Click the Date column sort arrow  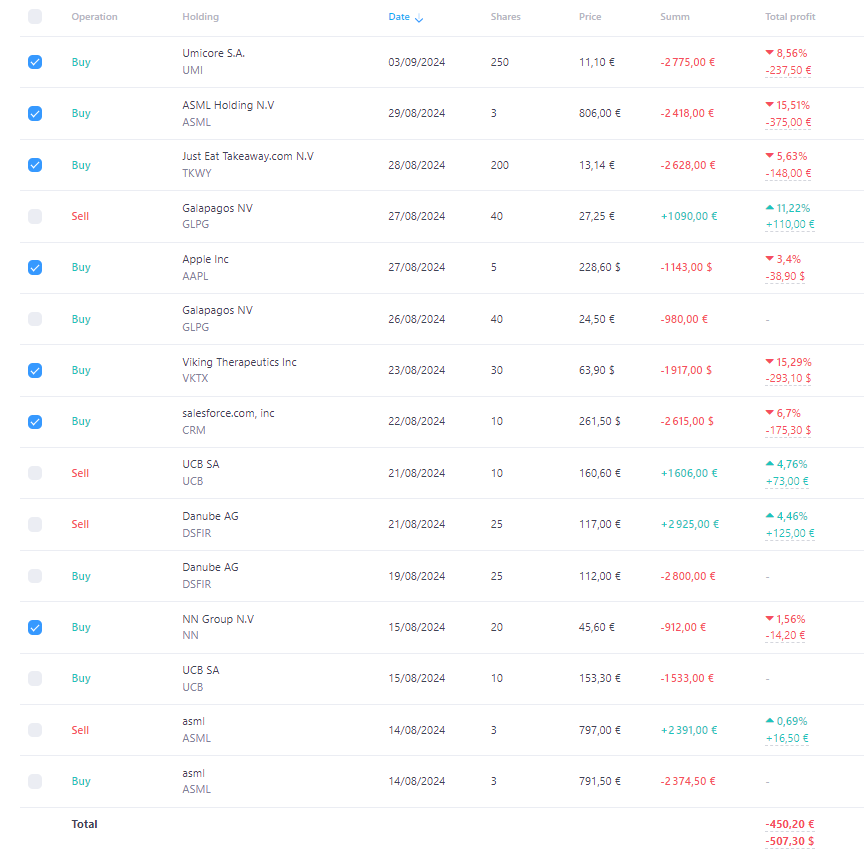[x=419, y=18]
